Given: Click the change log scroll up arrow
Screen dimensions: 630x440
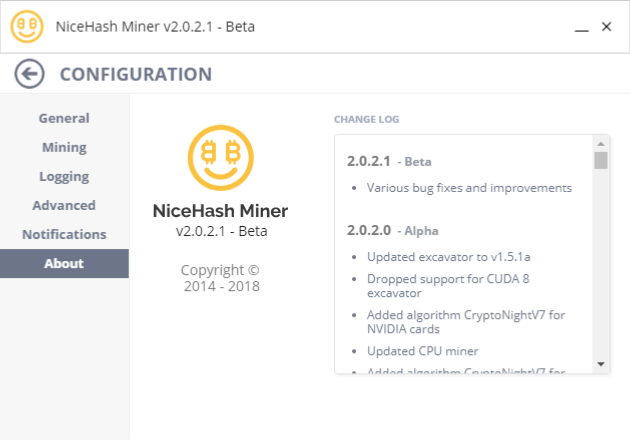Looking at the screenshot, I should click(601, 143).
